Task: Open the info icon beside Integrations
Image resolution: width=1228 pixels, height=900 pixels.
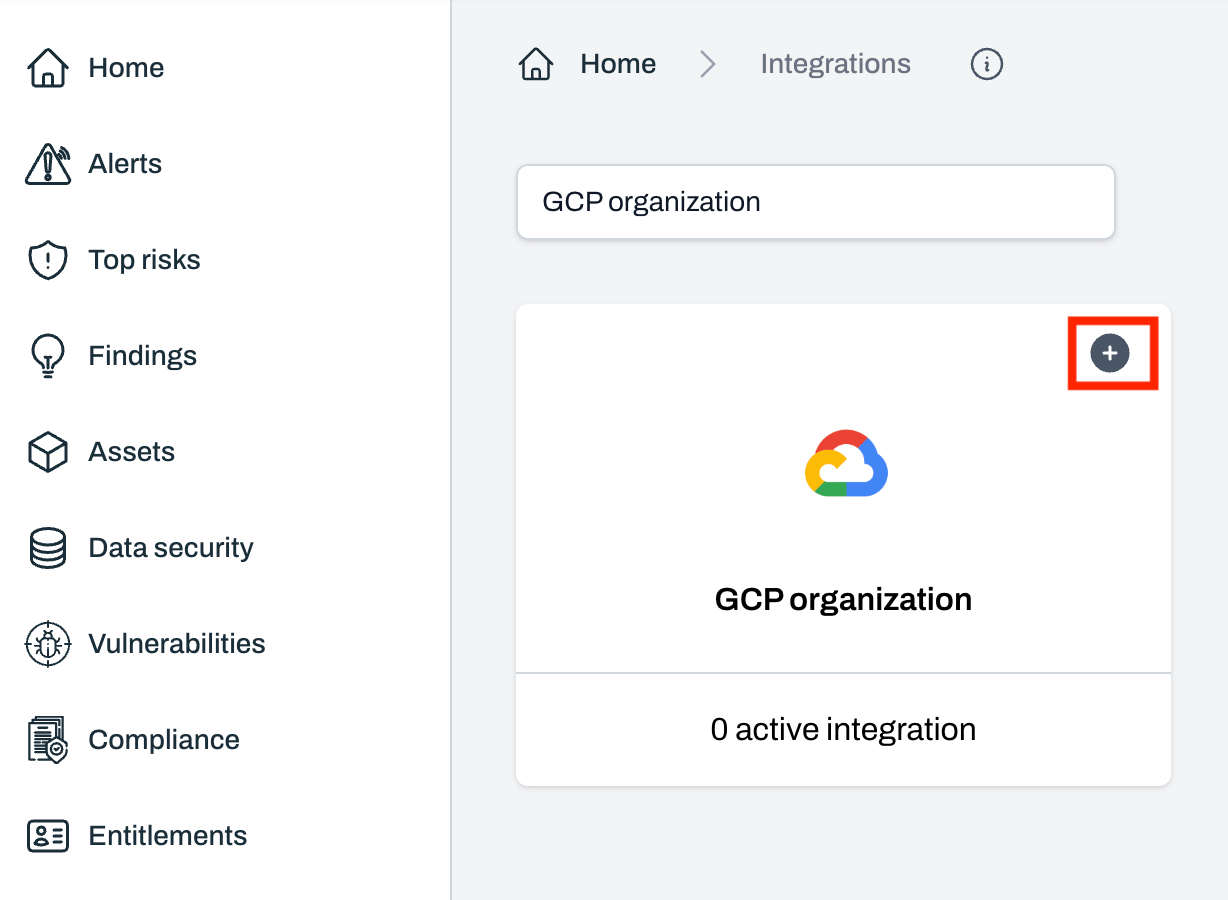Action: (x=987, y=64)
